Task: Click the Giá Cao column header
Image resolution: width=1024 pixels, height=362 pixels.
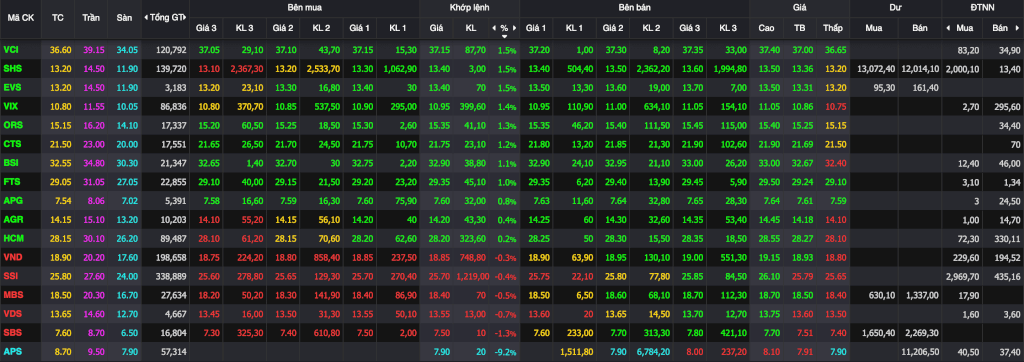Action: click(767, 28)
